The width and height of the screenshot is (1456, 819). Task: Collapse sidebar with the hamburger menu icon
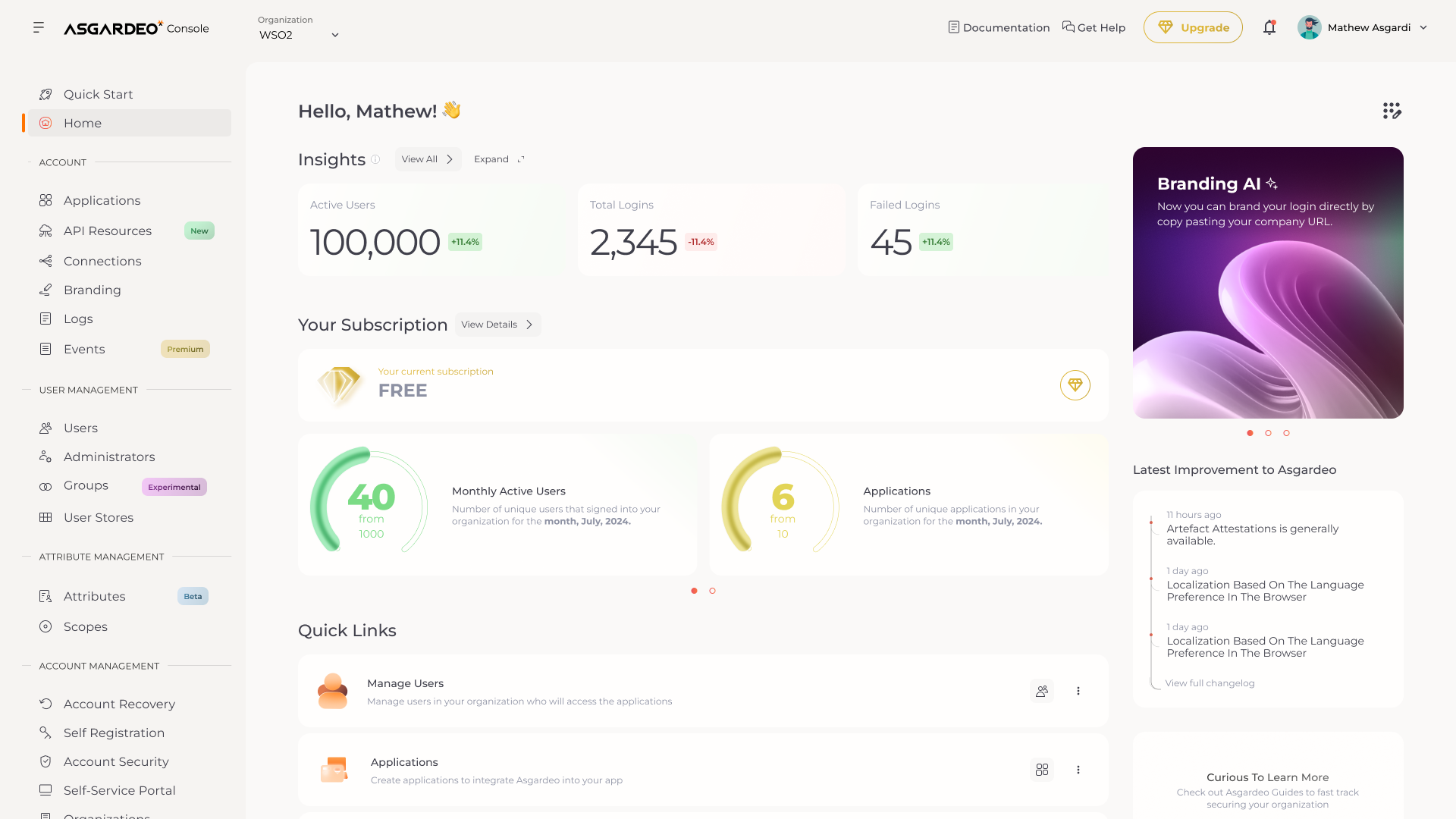(x=39, y=28)
